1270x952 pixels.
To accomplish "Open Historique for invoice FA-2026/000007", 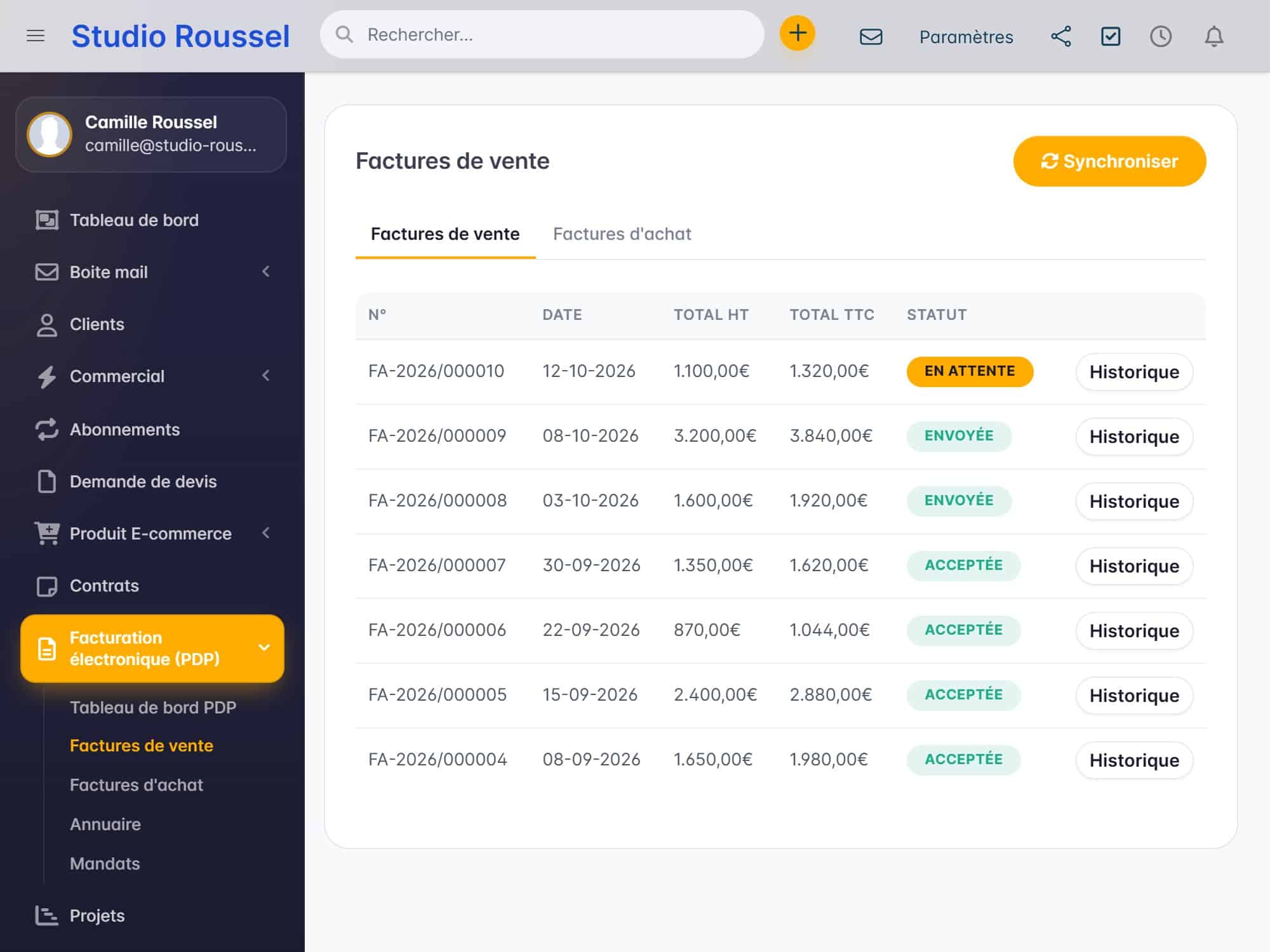I will pos(1134,566).
